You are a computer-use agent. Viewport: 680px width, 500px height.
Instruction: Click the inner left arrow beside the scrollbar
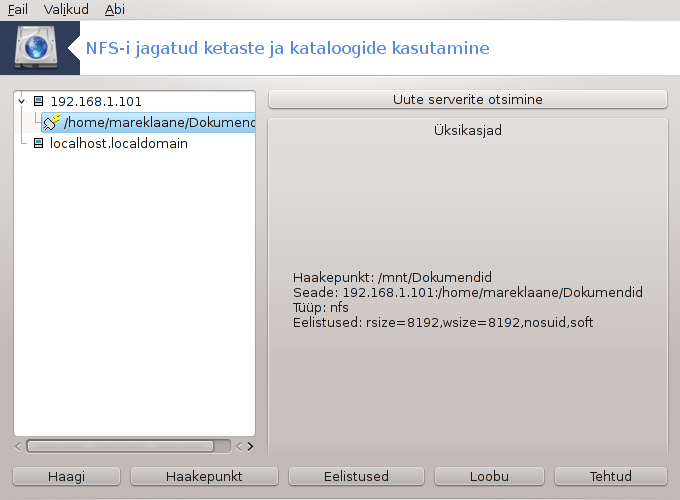click(x=239, y=447)
